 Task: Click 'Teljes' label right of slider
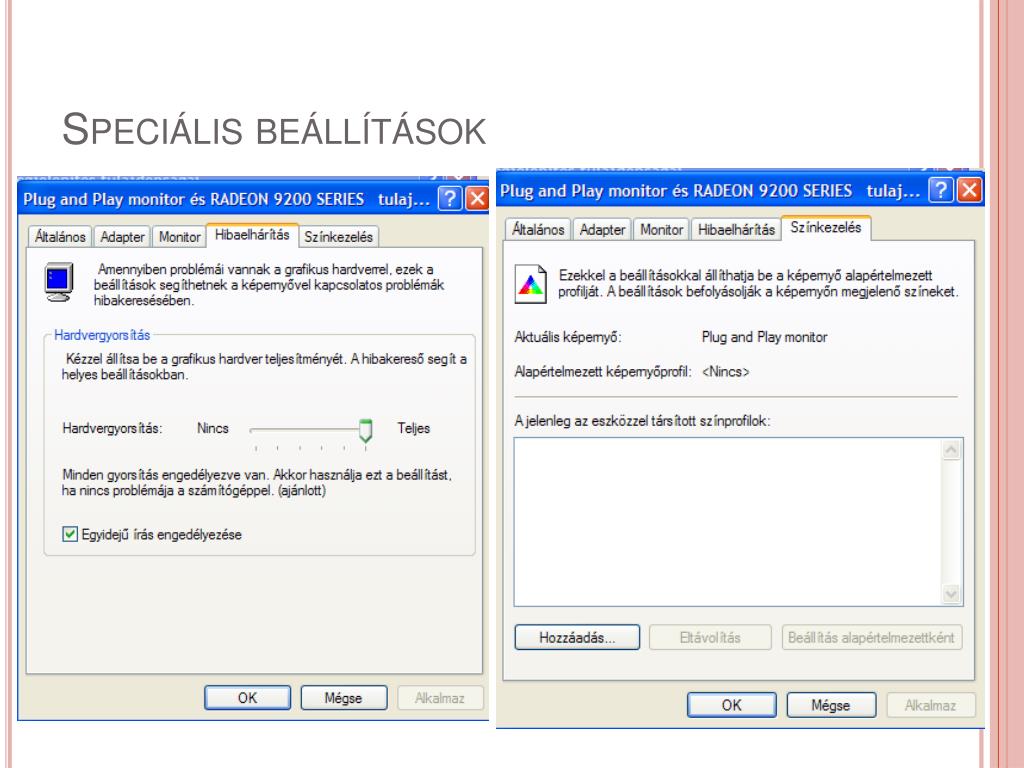pos(413,428)
